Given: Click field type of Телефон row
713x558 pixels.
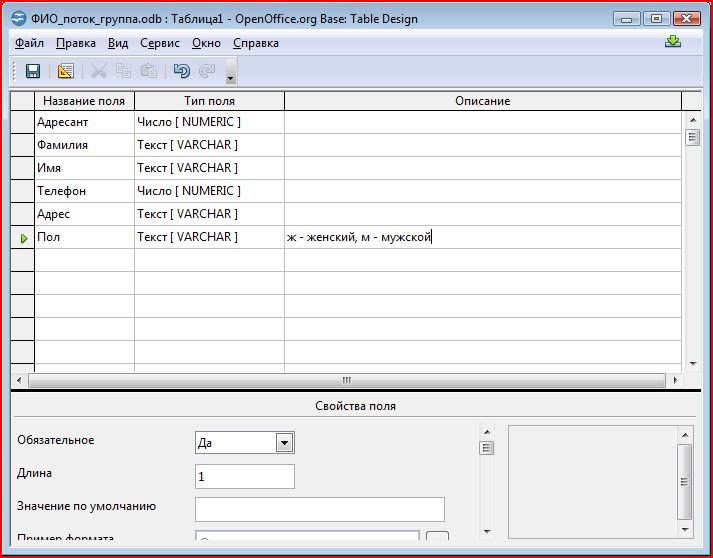Looking at the screenshot, I should [209, 191].
